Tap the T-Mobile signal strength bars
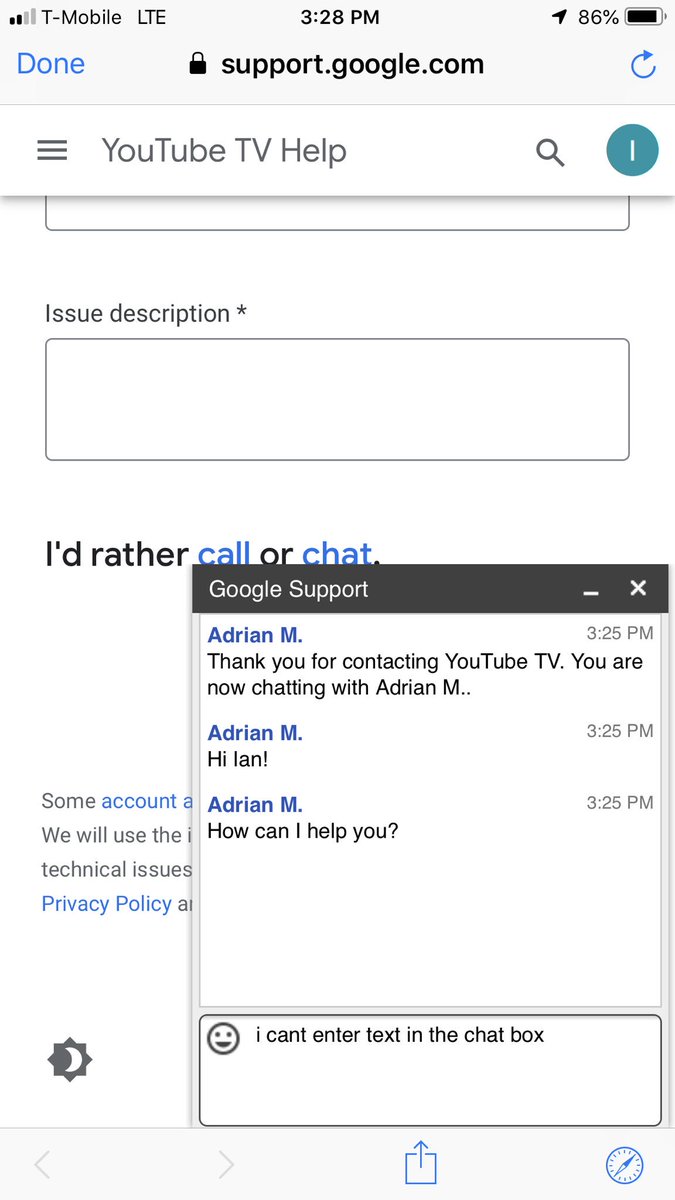Screen dimensions: 675x1200 pos(21,18)
